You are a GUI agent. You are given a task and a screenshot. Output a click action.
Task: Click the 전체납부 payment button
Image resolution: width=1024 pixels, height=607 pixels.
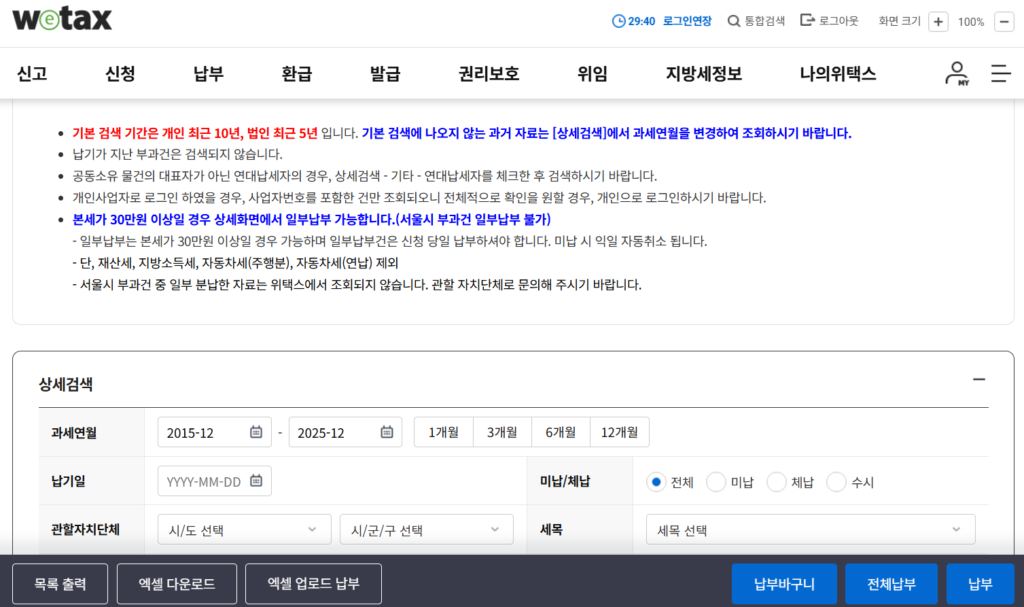891,583
